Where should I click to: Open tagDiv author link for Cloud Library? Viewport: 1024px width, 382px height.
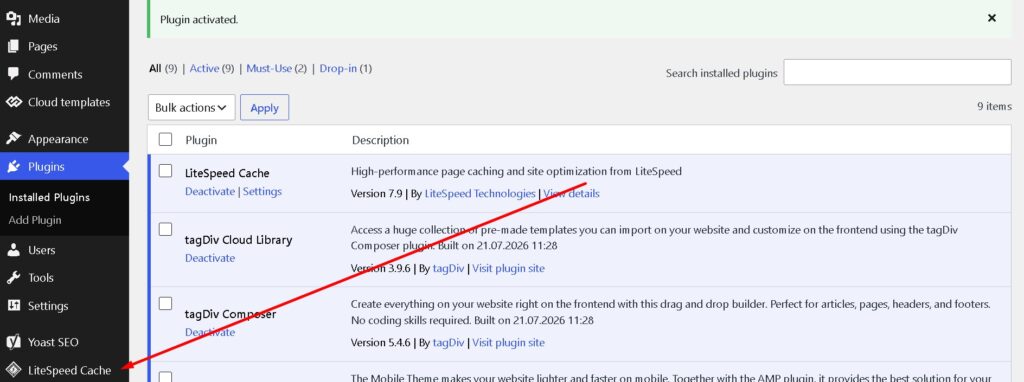(x=448, y=268)
